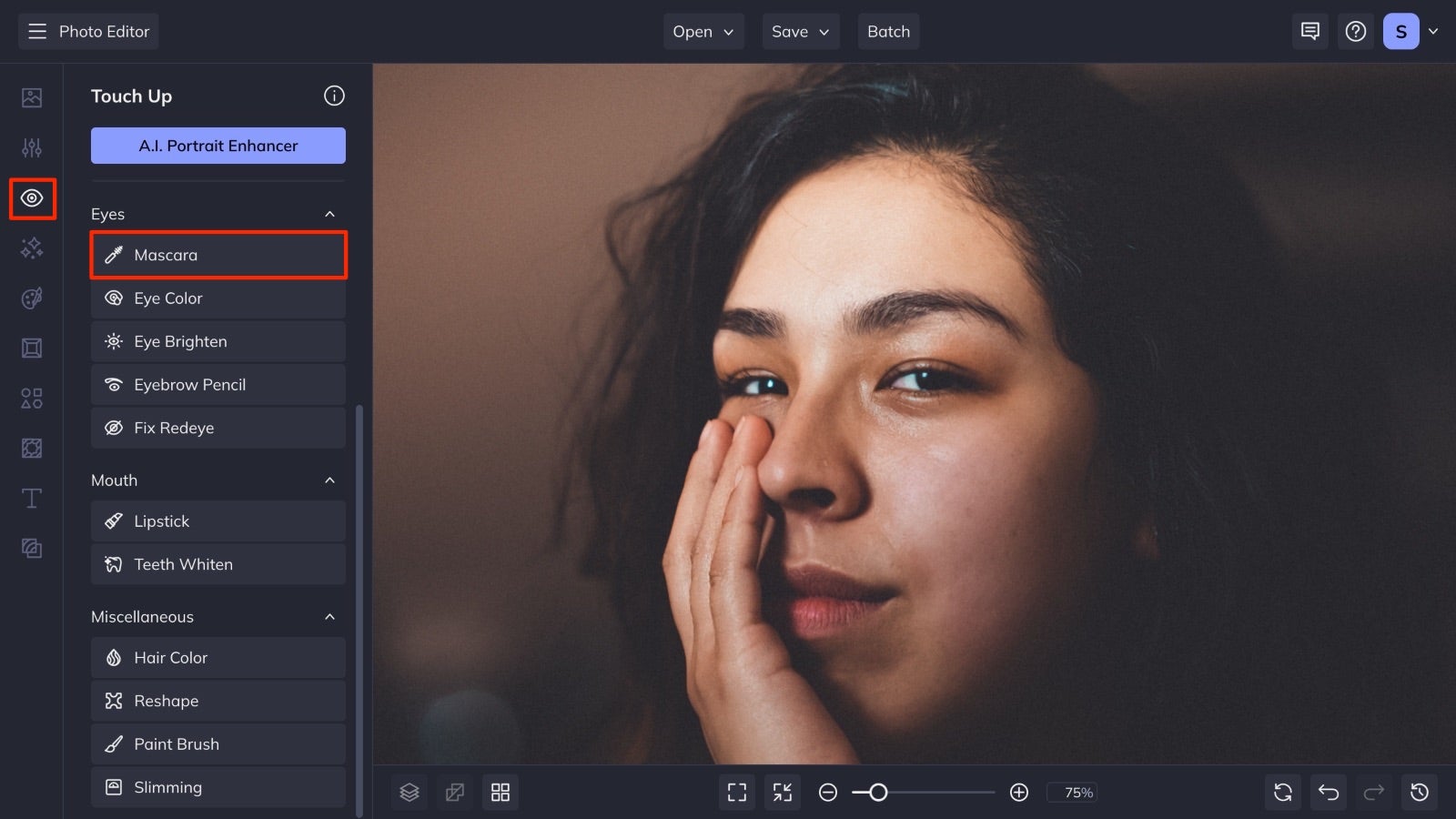This screenshot has width=1456, height=819.
Task: Select the Mascara tool
Action: point(218,255)
